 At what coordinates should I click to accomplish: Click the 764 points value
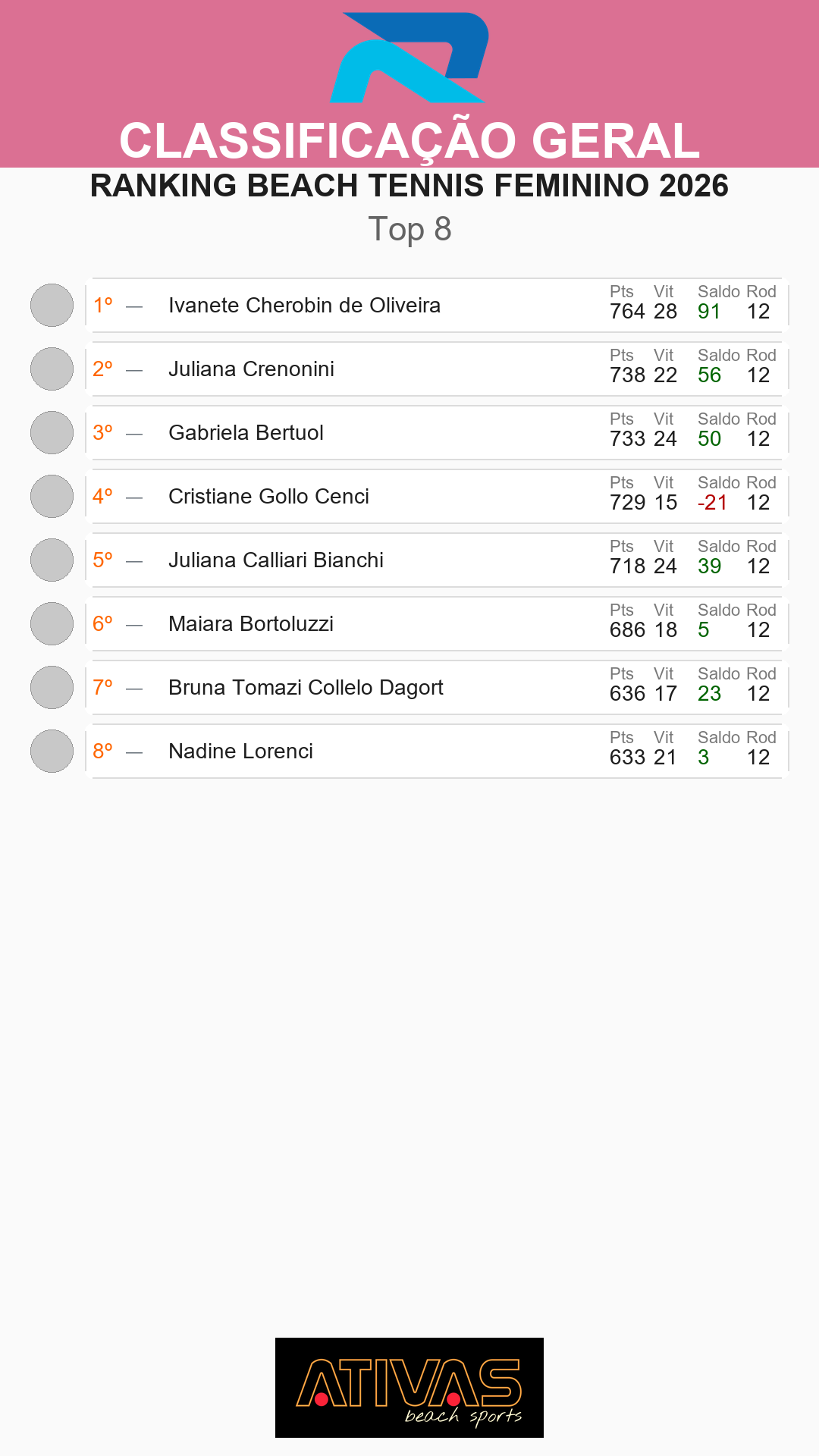(x=627, y=312)
